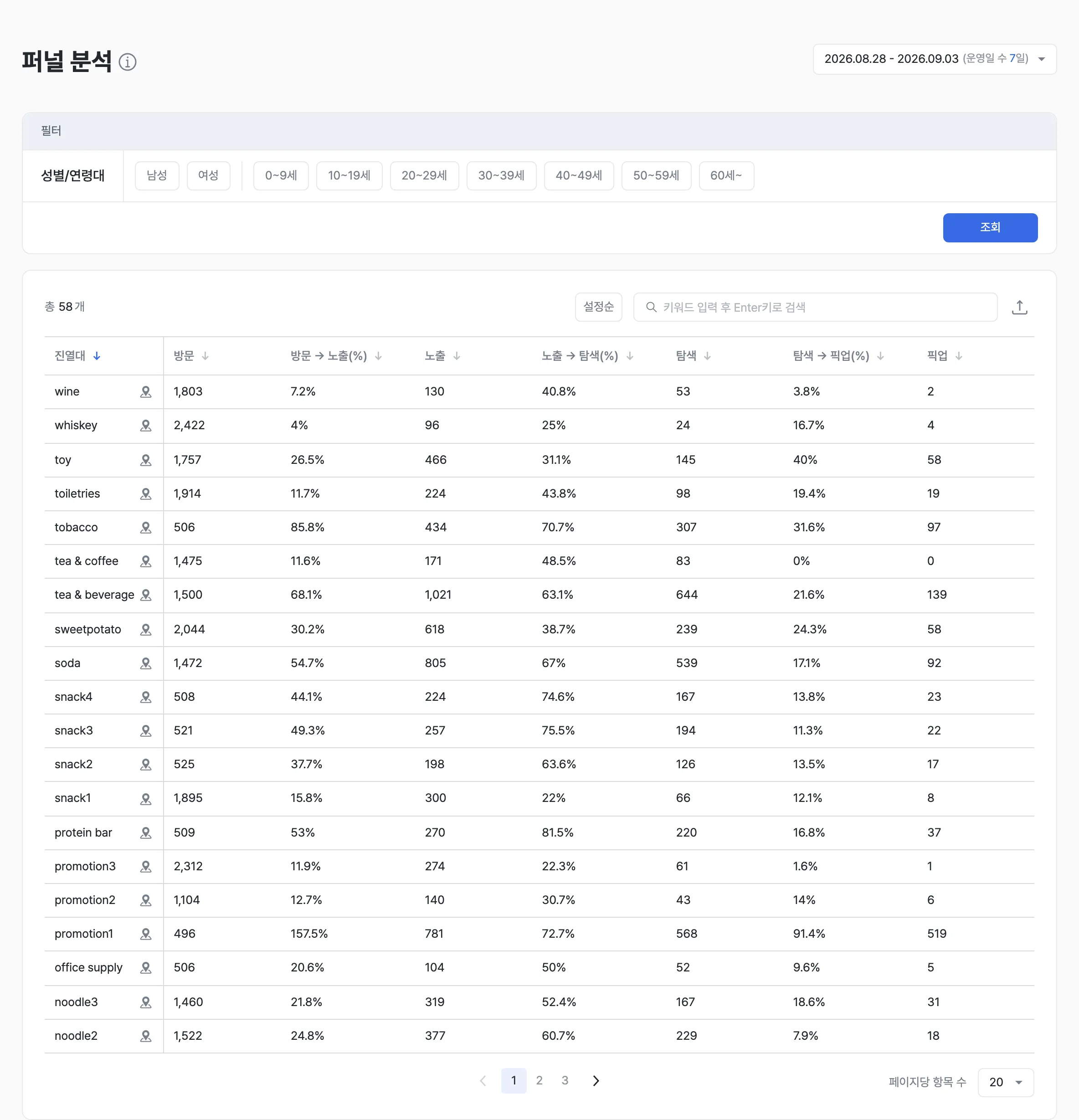This screenshot has width=1079, height=1120.
Task: Sort by 탐색 → 픽업(%) column arrow
Action: 880,356
